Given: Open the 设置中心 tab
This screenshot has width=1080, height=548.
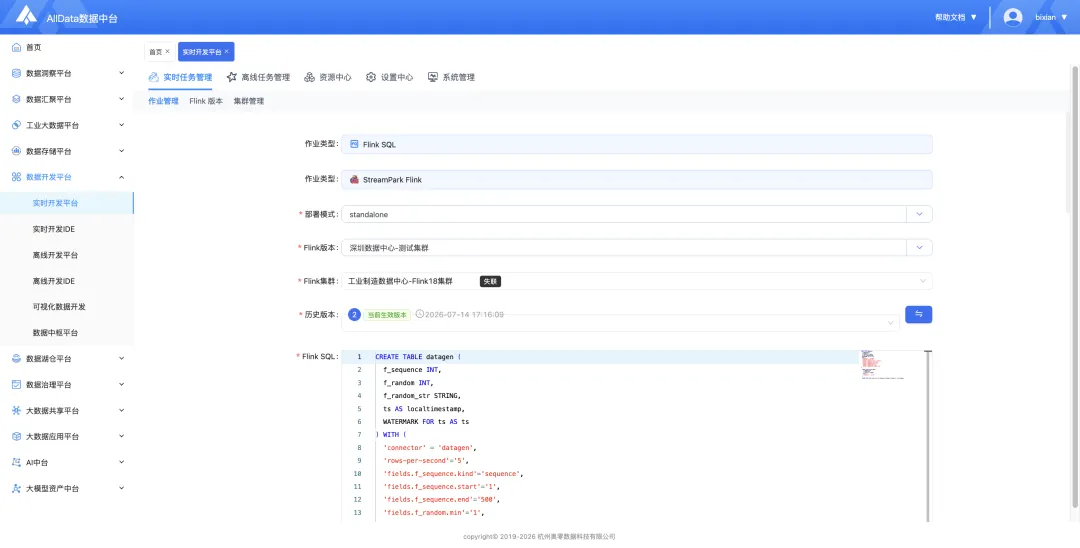Looking at the screenshot, I should (389, 77).
